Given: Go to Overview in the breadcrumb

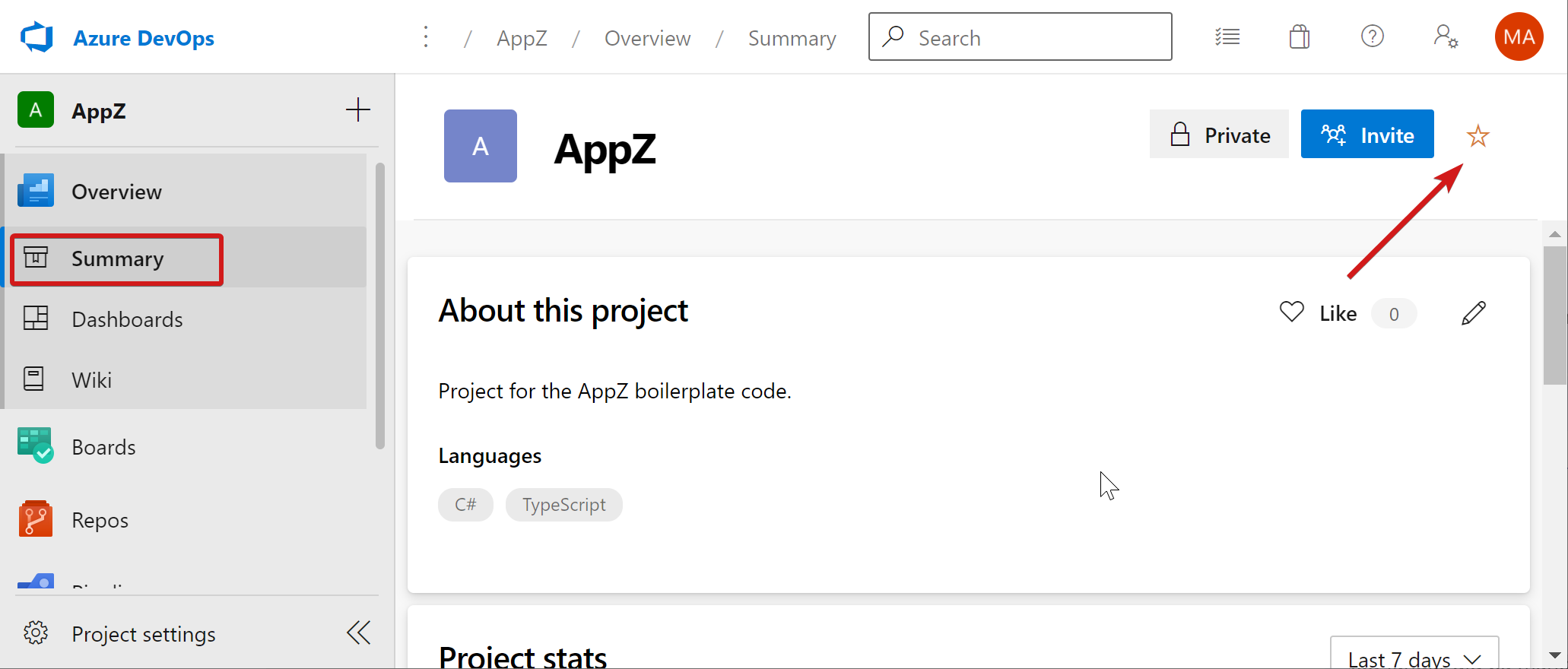Looking at the screenshot, I should (647, 38).
